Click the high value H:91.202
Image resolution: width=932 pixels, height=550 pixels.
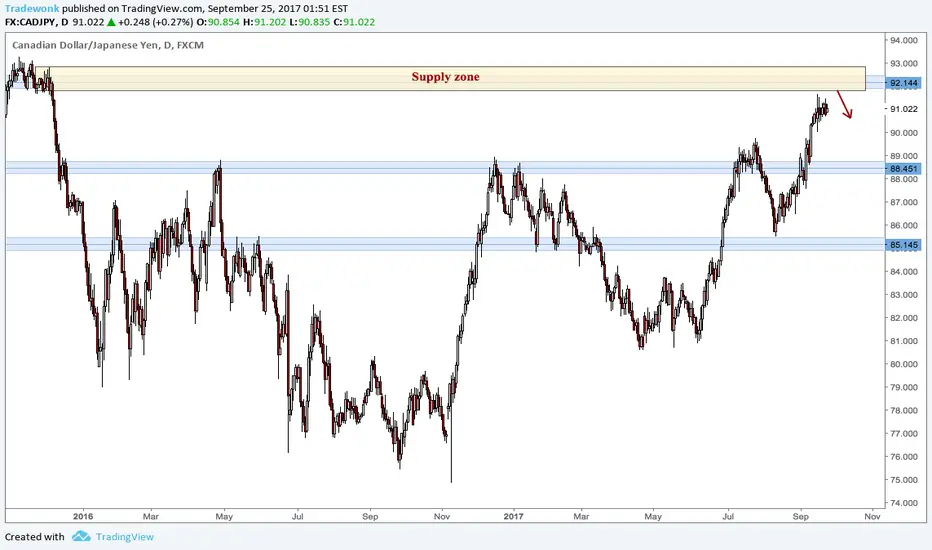[264, 22]
